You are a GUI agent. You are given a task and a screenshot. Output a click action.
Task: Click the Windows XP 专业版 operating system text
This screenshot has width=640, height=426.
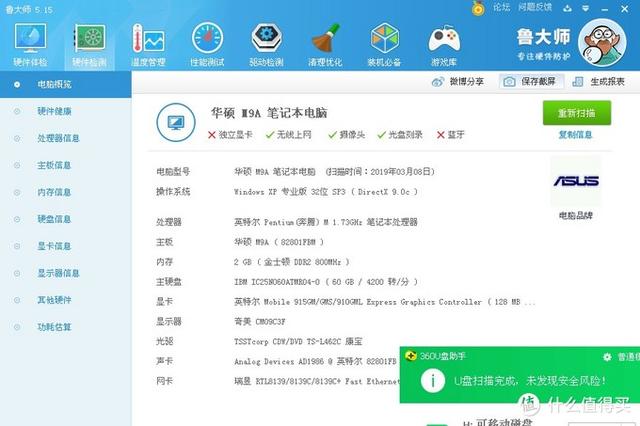[326, 192]
